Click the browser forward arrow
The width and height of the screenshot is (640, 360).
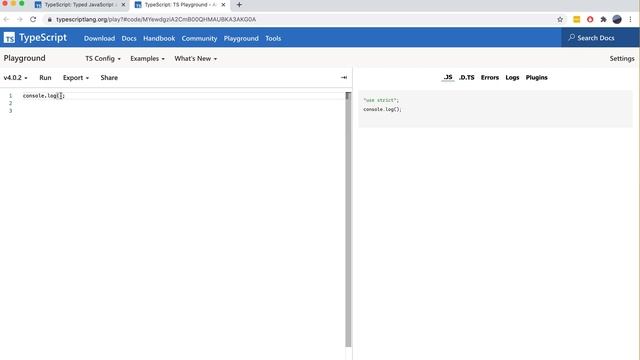point(19,19)
